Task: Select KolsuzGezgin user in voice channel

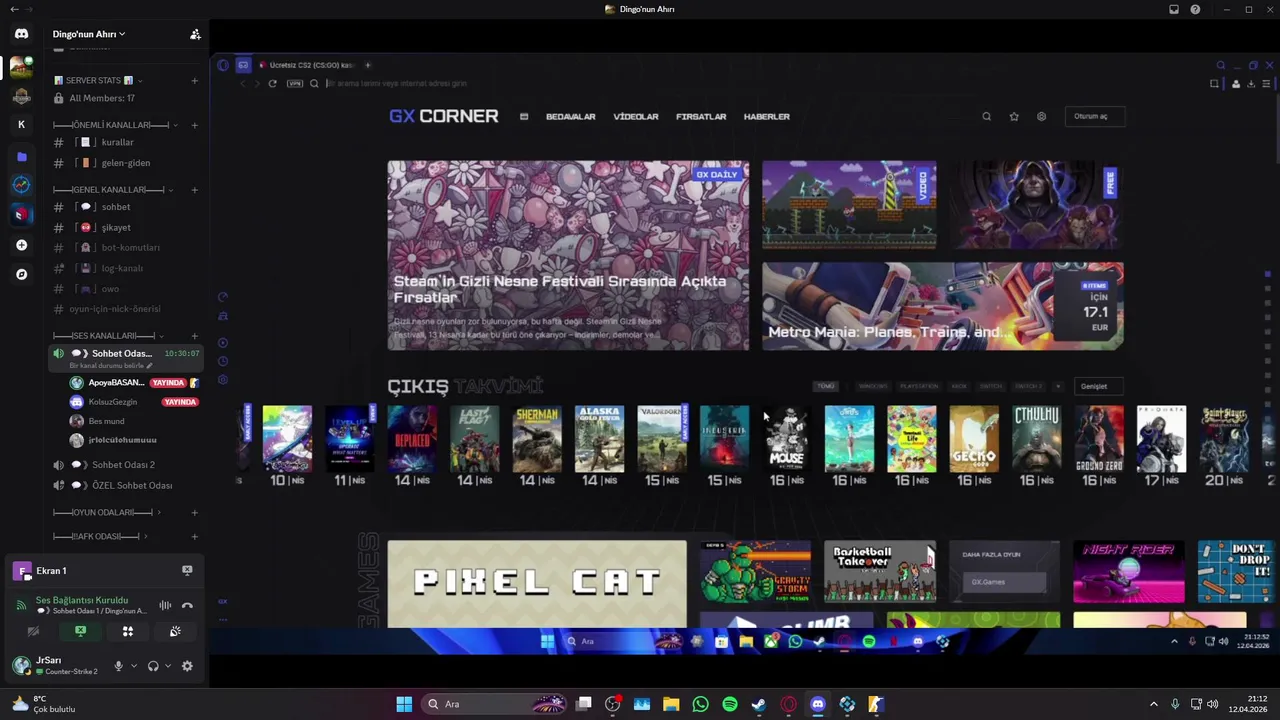Action: (x=134, y=402)
